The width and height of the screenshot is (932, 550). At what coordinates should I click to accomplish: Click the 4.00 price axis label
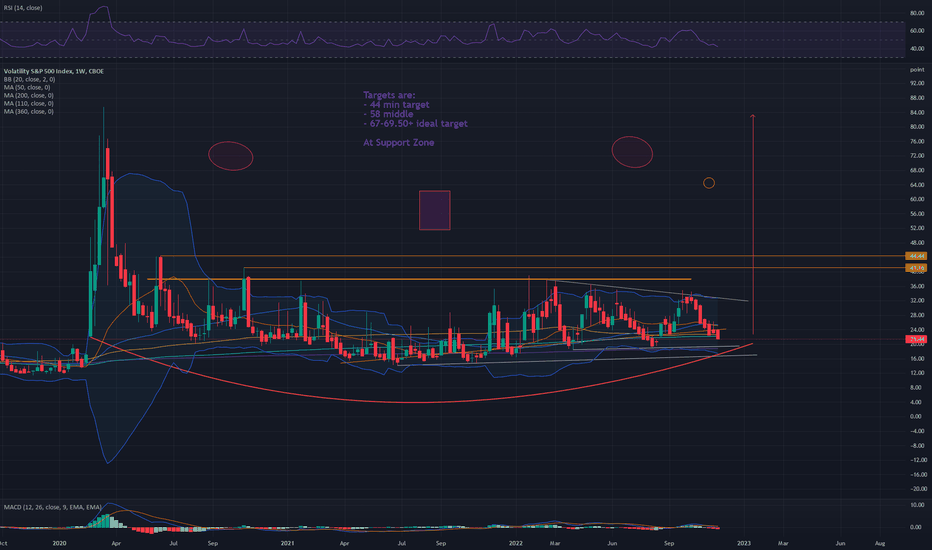click(x=918, y=403)
